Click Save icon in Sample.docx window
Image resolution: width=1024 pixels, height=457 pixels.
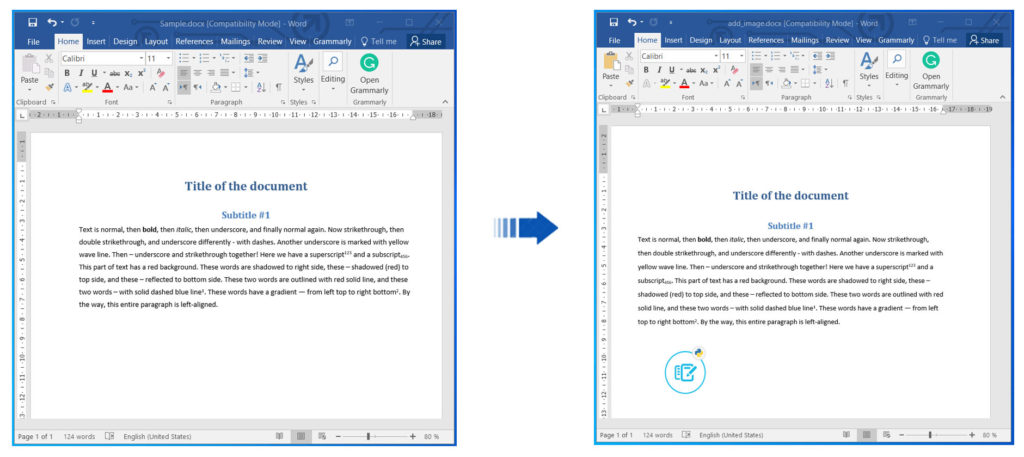point(32,22)
